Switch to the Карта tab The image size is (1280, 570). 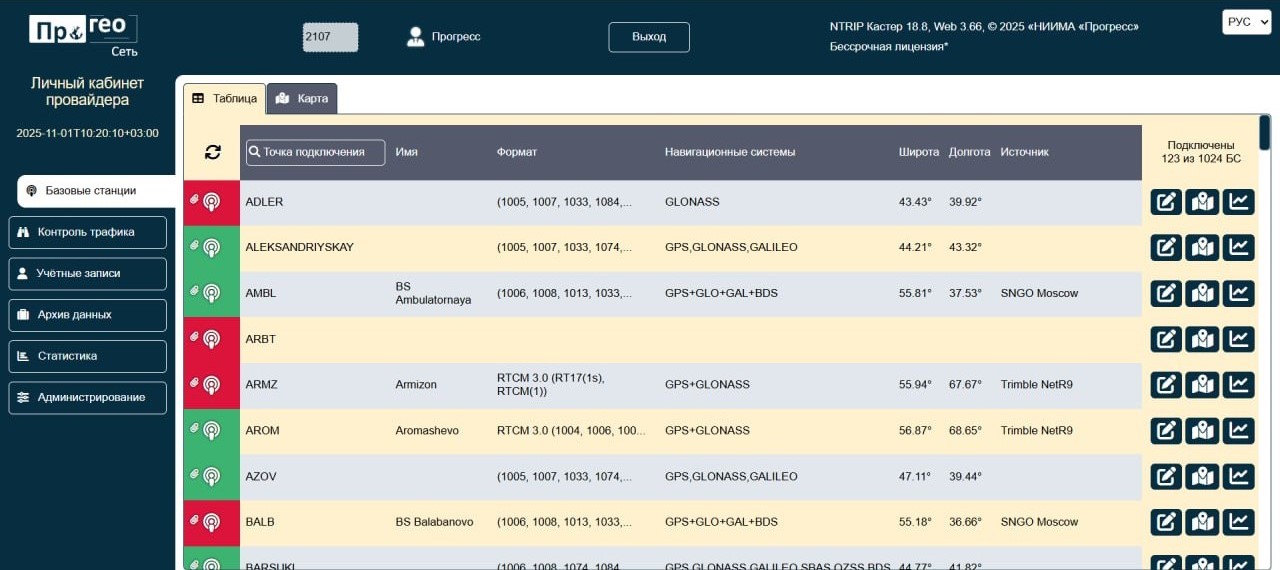[302, 99]
